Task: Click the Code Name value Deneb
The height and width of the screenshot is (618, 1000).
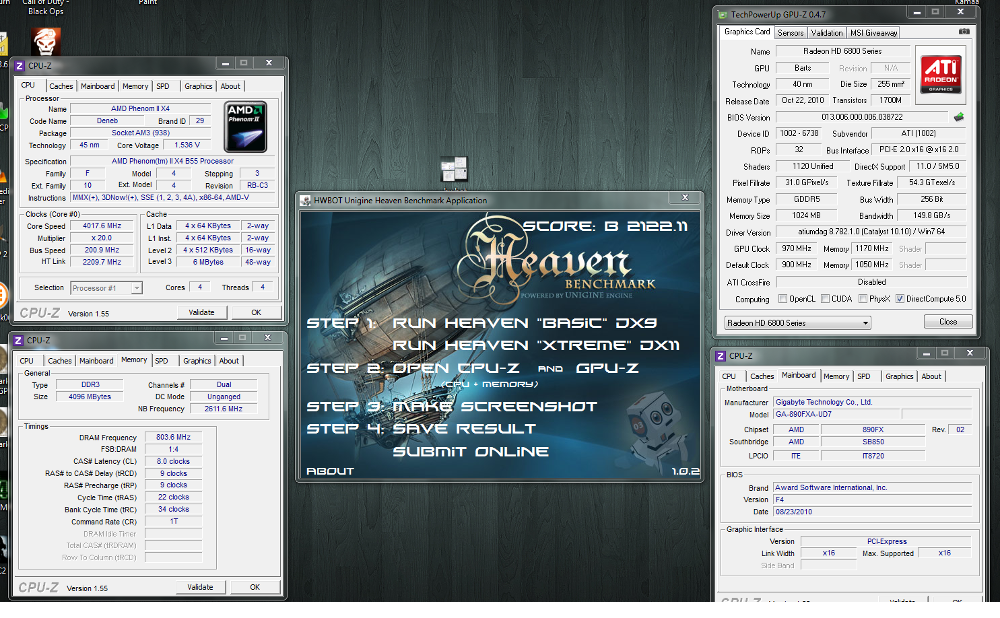Action: [x=107, y=121]
